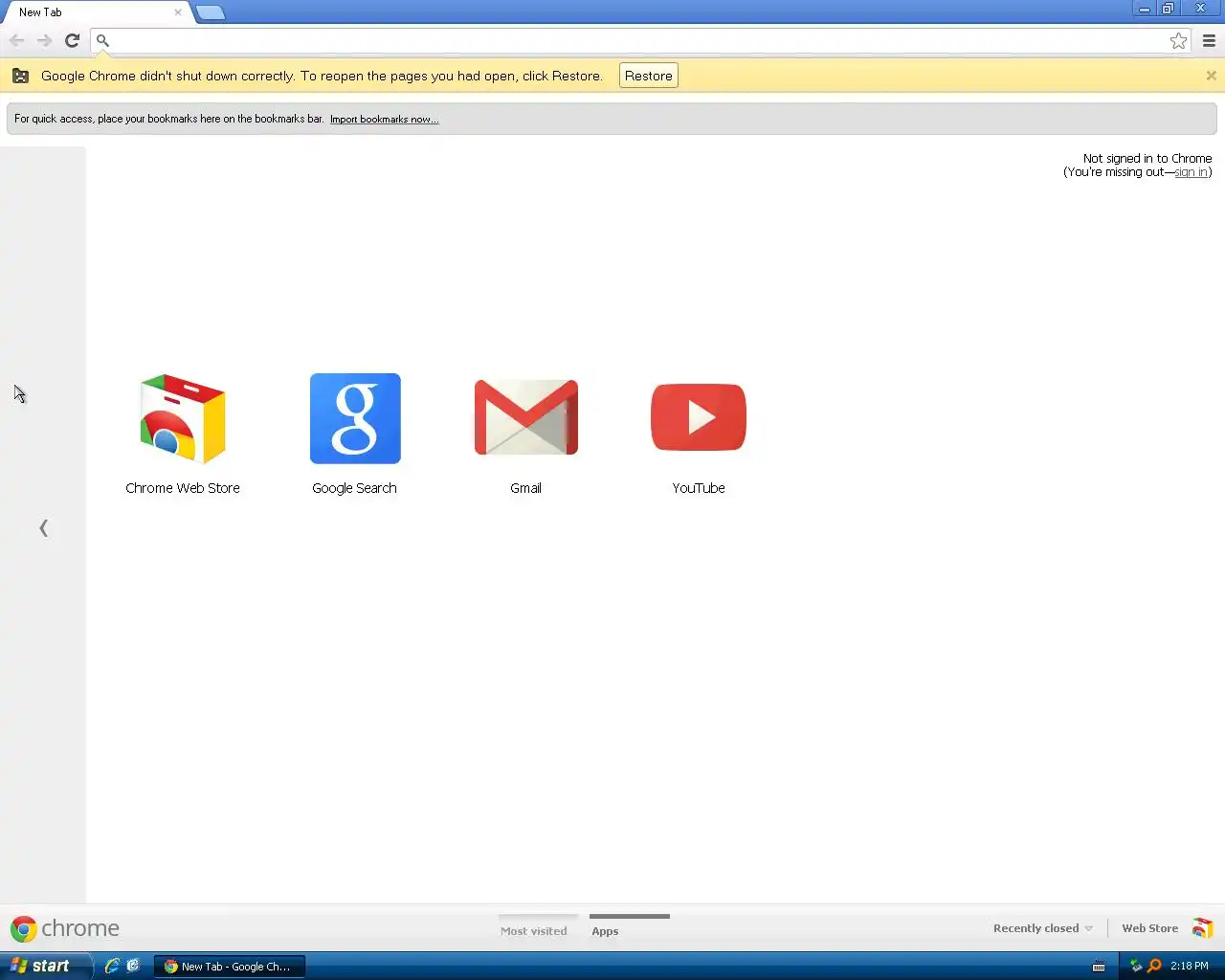Go forward with the Forward arrow
1225x980 pixels.
[x=44, y=40]
